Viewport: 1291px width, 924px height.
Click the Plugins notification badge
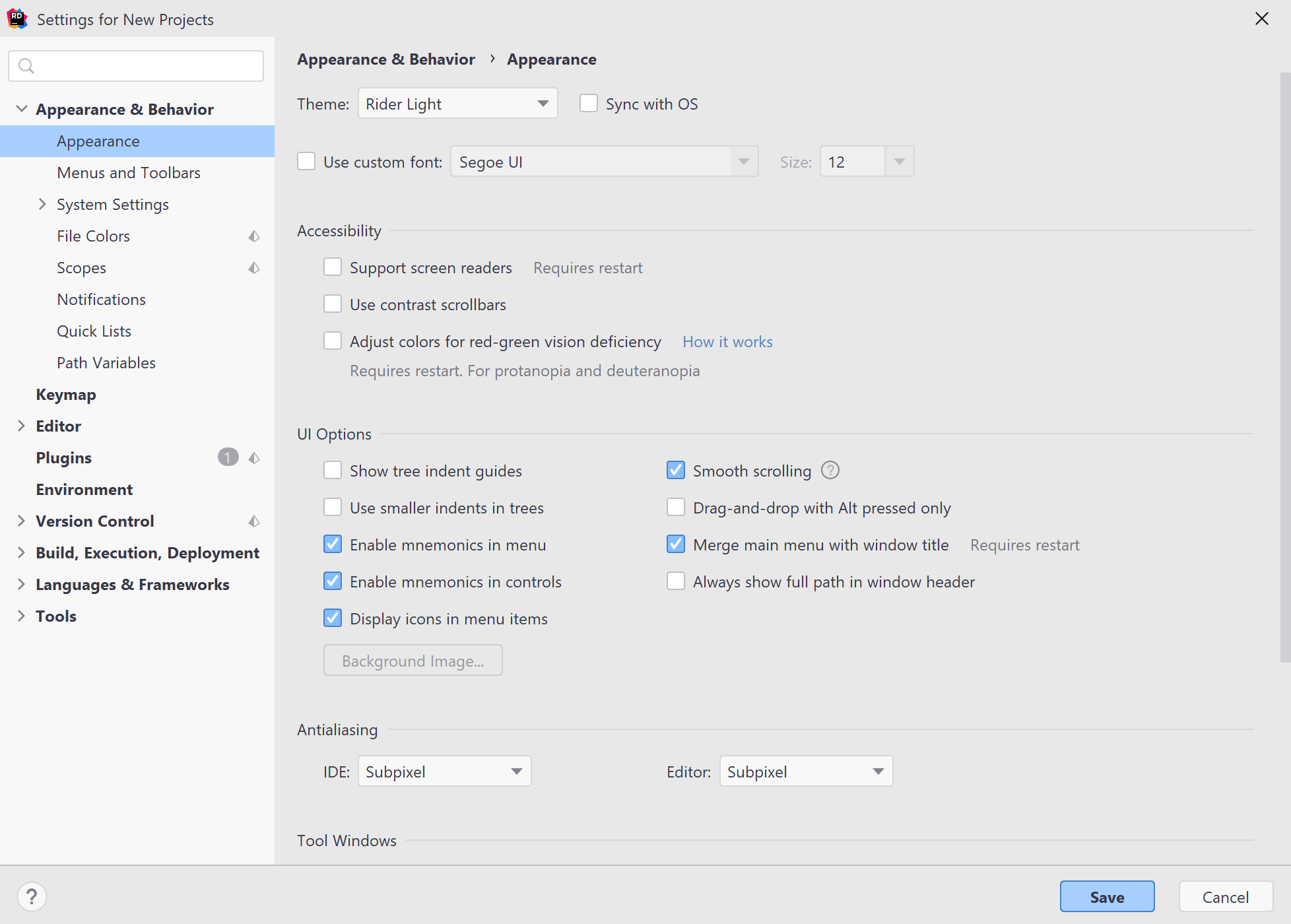coord(228,457)
